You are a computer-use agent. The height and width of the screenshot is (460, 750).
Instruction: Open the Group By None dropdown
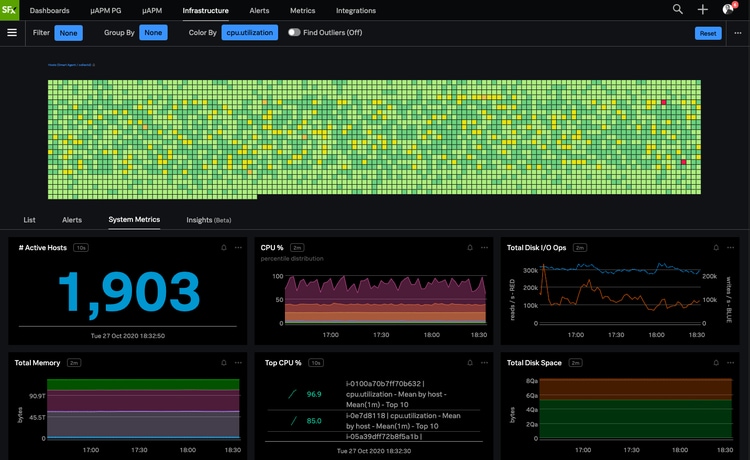(153, 32)
